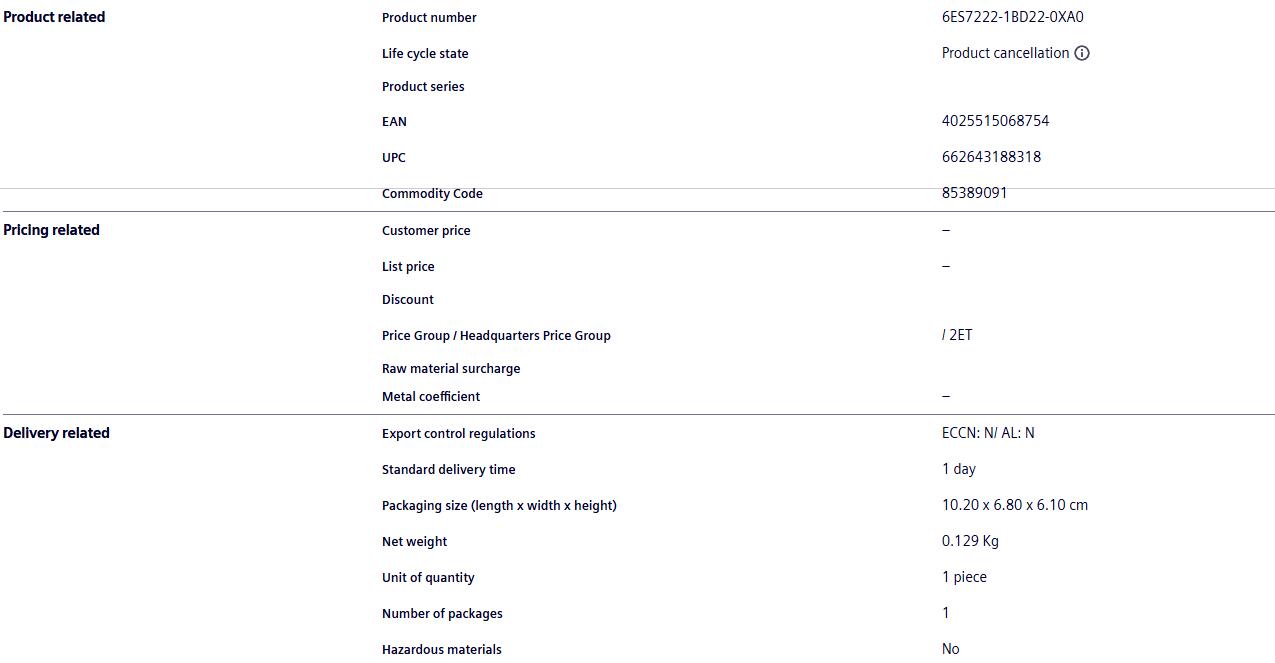The height and width of the screenshot is (663, 1275).
Task: Click the Raw material surcharge label
Action: 451,369
